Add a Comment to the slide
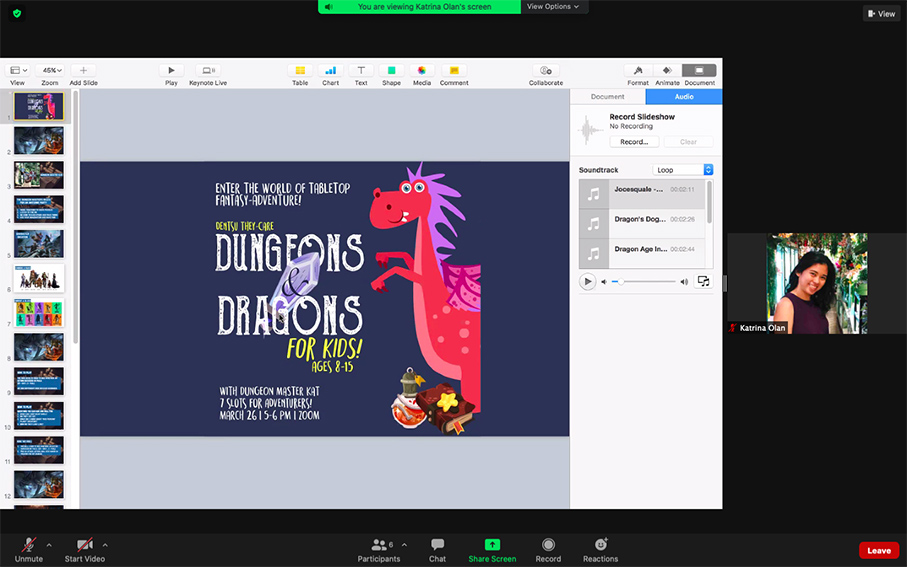The height and width of the screenshot is (567, 907). (x=454, y=71)
